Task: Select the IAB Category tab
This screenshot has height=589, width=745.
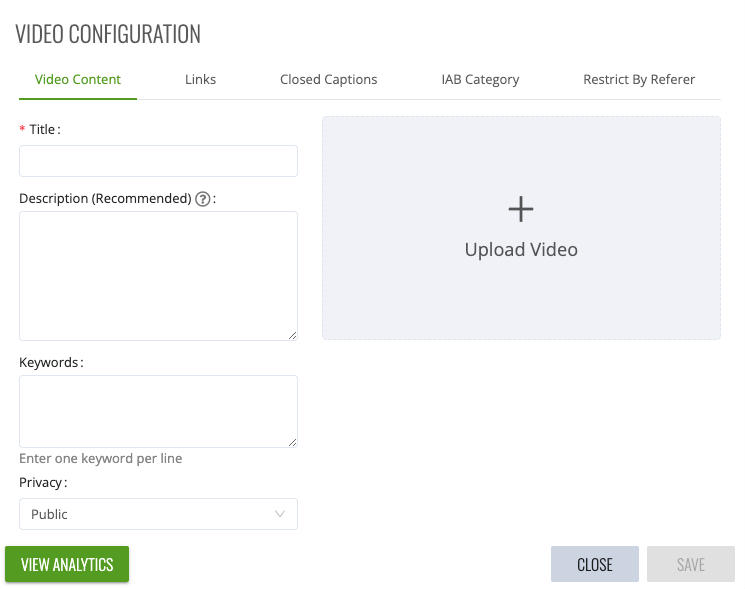Action: (x=480, y=79)
